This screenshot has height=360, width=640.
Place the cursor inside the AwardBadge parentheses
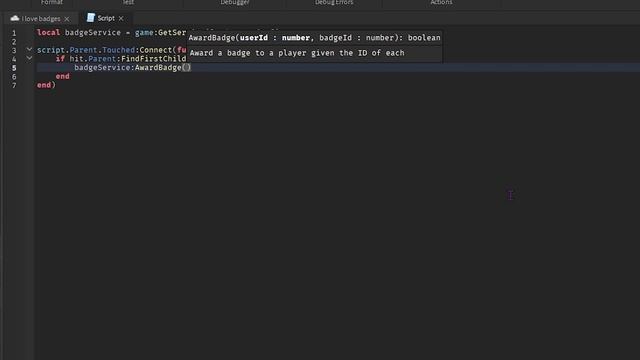pos(186,68)
